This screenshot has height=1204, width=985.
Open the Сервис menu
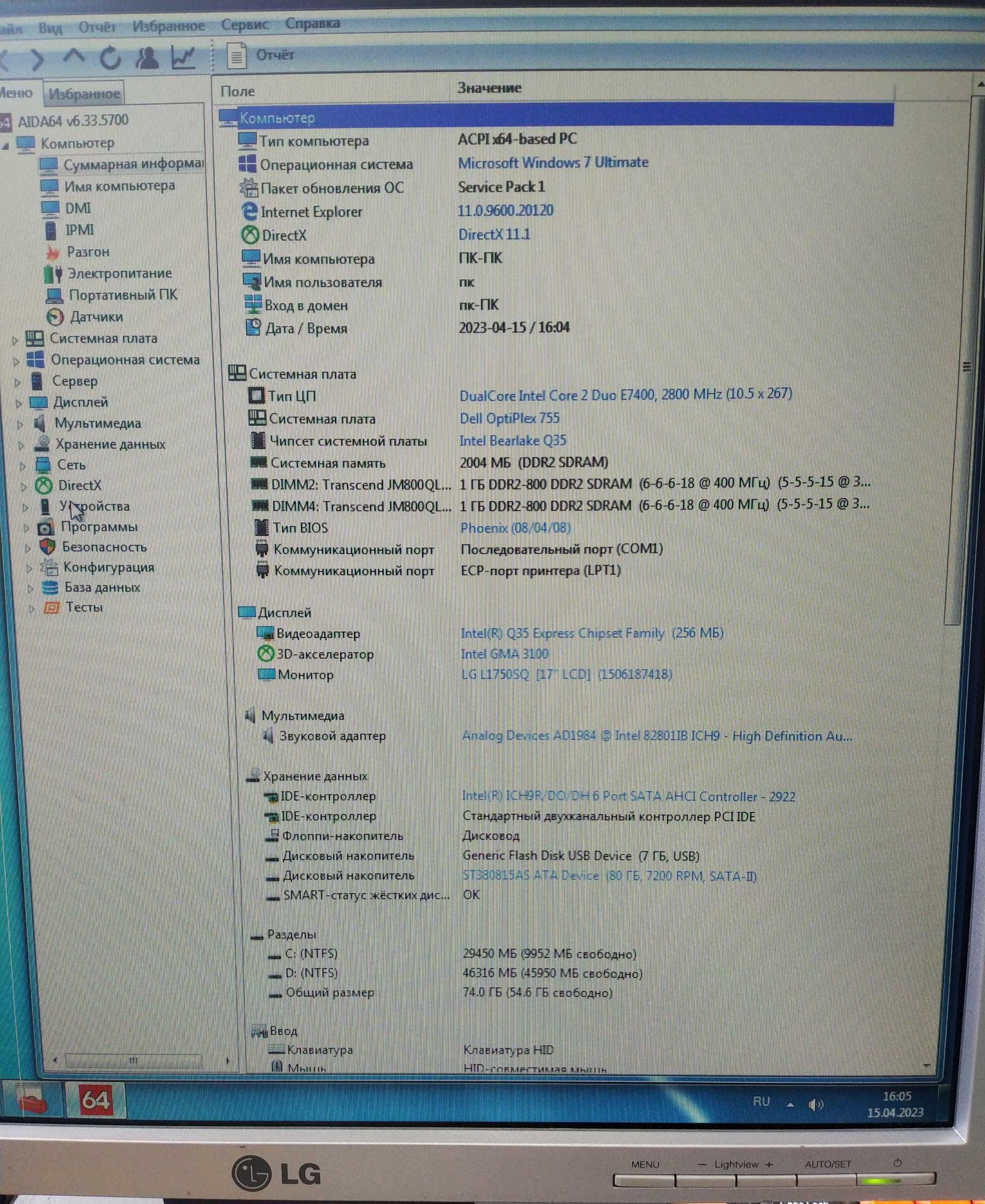coord(245,25)
